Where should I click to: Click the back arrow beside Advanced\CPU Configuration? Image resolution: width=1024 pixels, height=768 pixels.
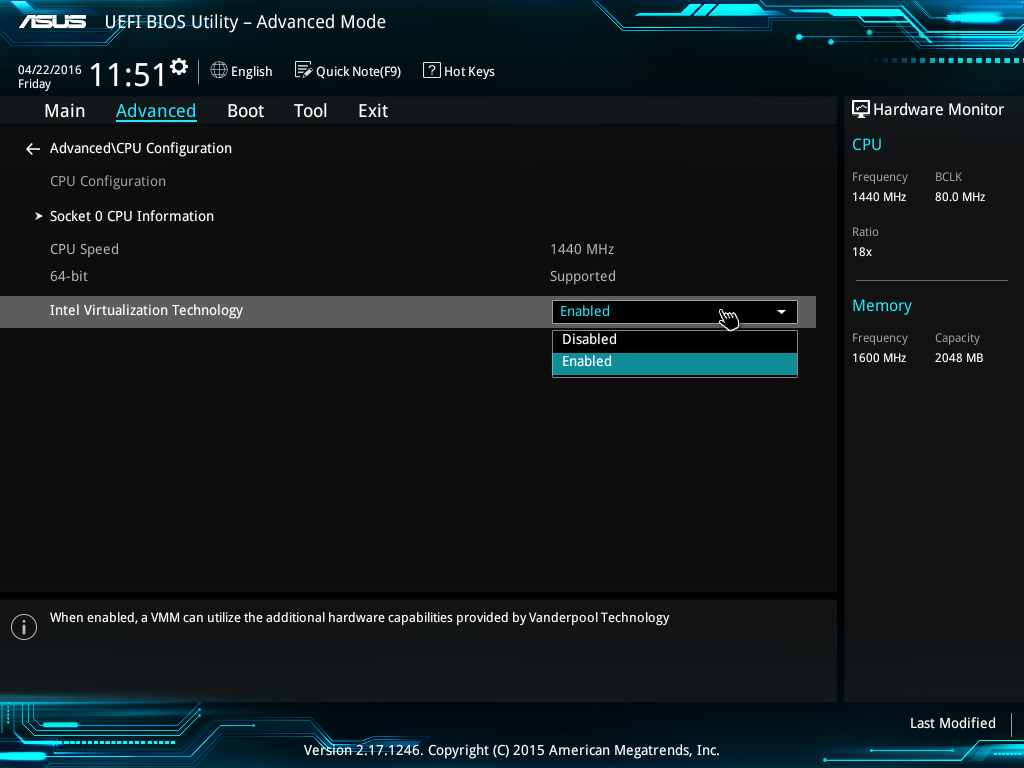point(33,149)
